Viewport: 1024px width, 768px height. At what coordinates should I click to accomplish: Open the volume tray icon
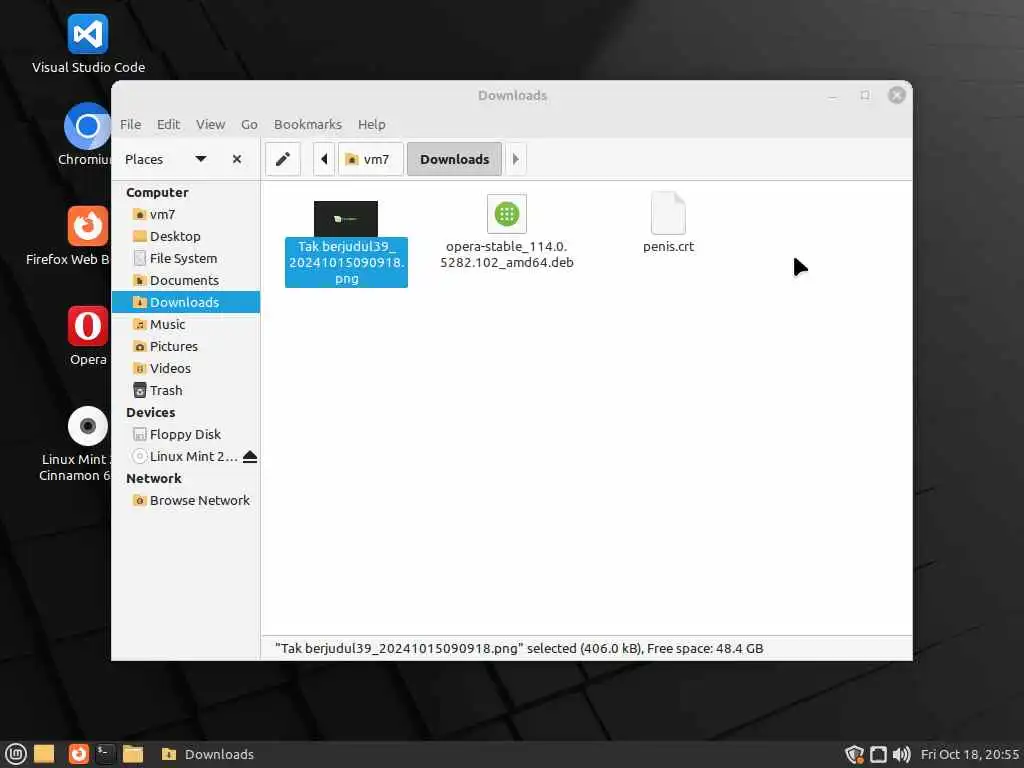pos(901,754)
